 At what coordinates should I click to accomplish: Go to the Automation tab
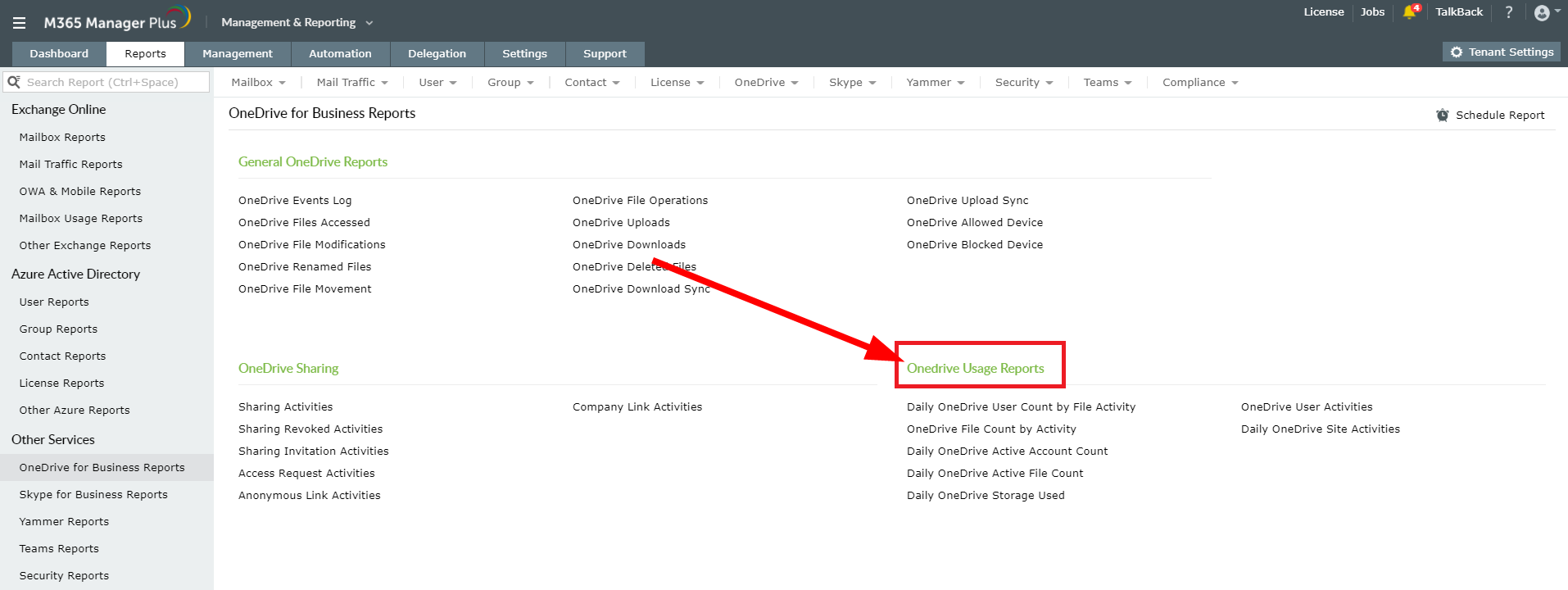pyautogui.click(x=340, y=54)
